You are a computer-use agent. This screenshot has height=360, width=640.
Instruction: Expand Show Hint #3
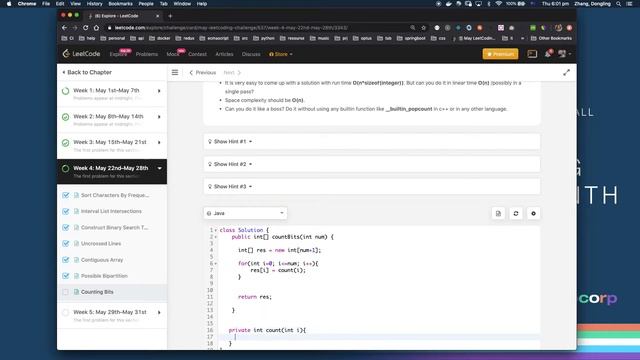[x=371, y=187]
